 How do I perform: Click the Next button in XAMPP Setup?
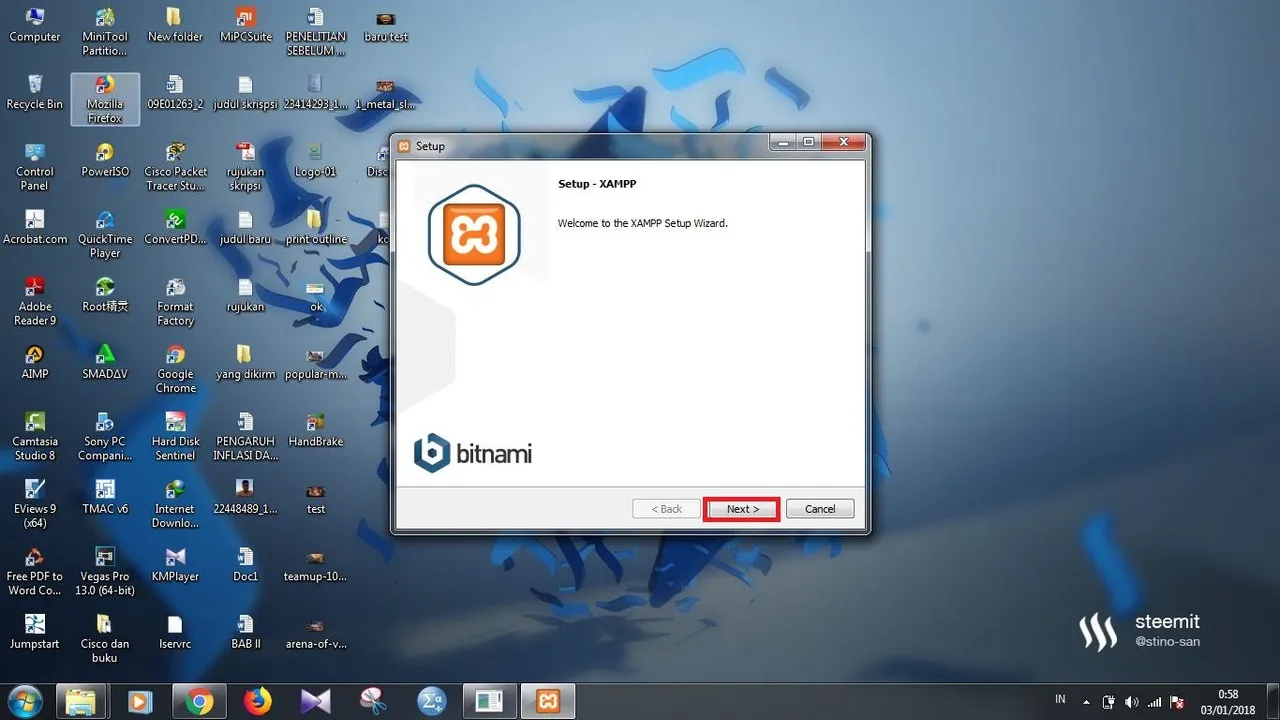point(741,509)
